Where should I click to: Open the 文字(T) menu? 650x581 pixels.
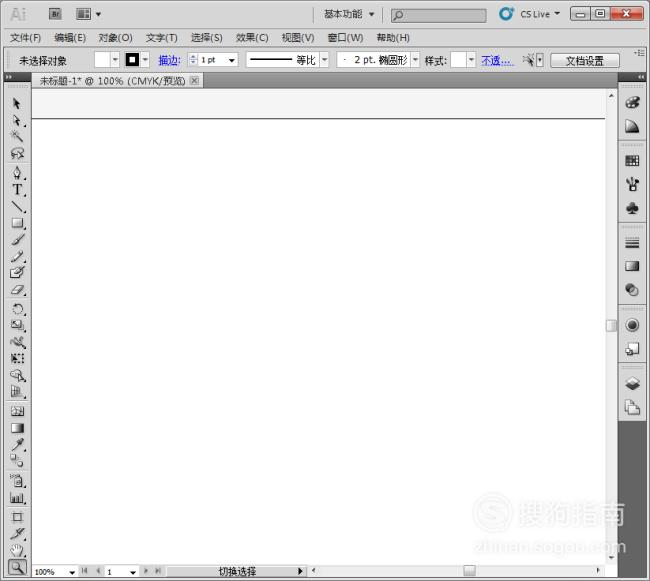coord(162,38)
